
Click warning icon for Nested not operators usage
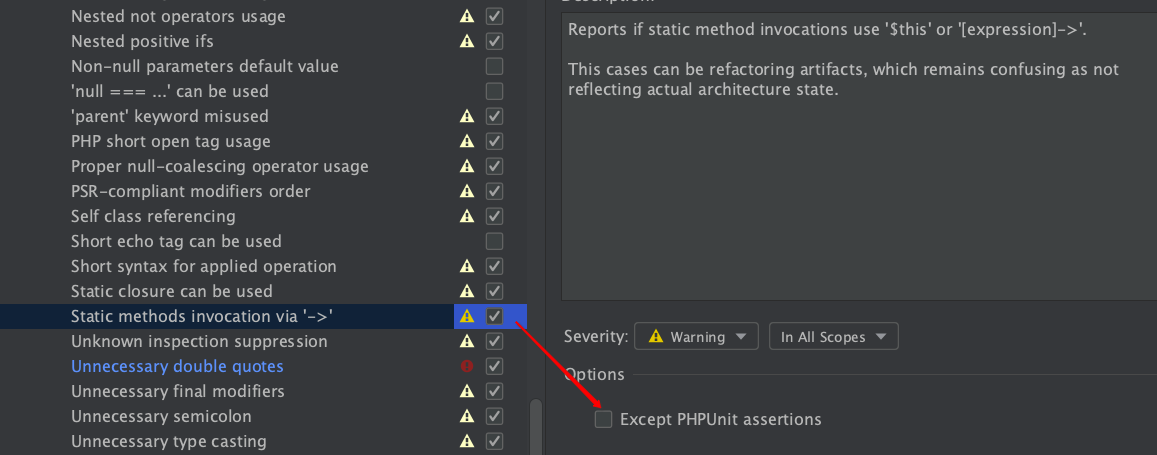(x=466, y=15)
